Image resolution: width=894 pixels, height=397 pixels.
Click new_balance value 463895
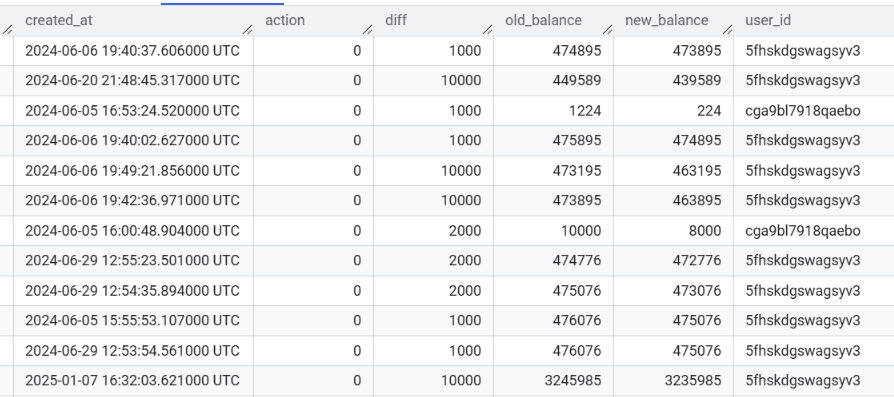coord(697,201)
